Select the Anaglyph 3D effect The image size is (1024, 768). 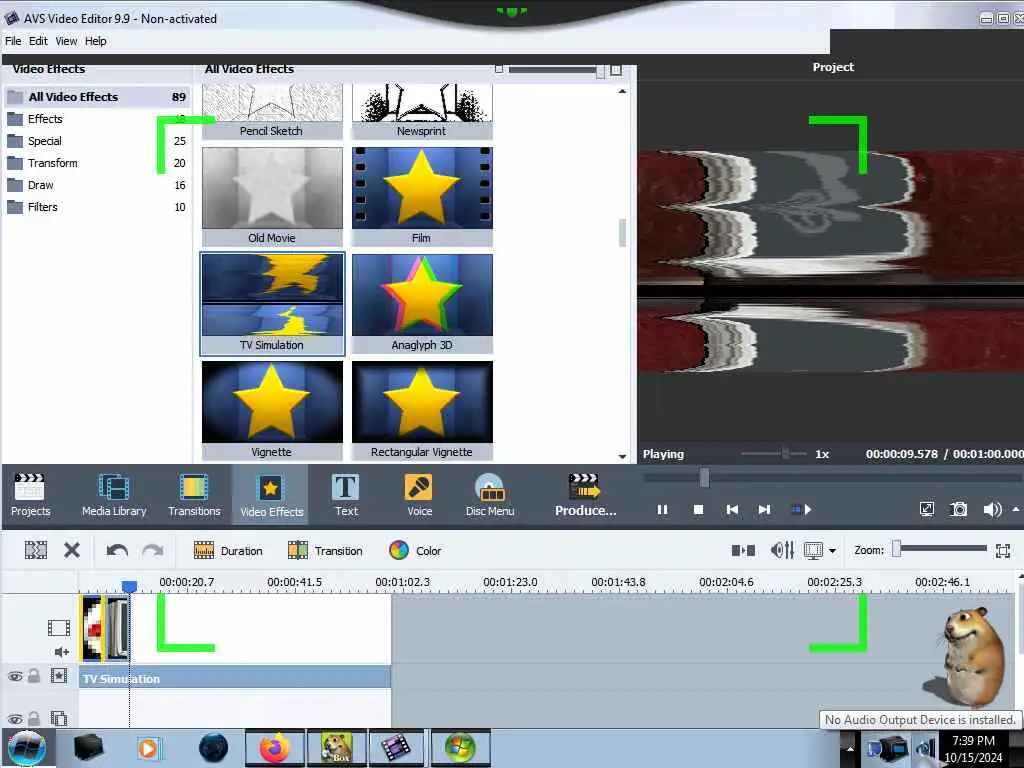point(422,303)
